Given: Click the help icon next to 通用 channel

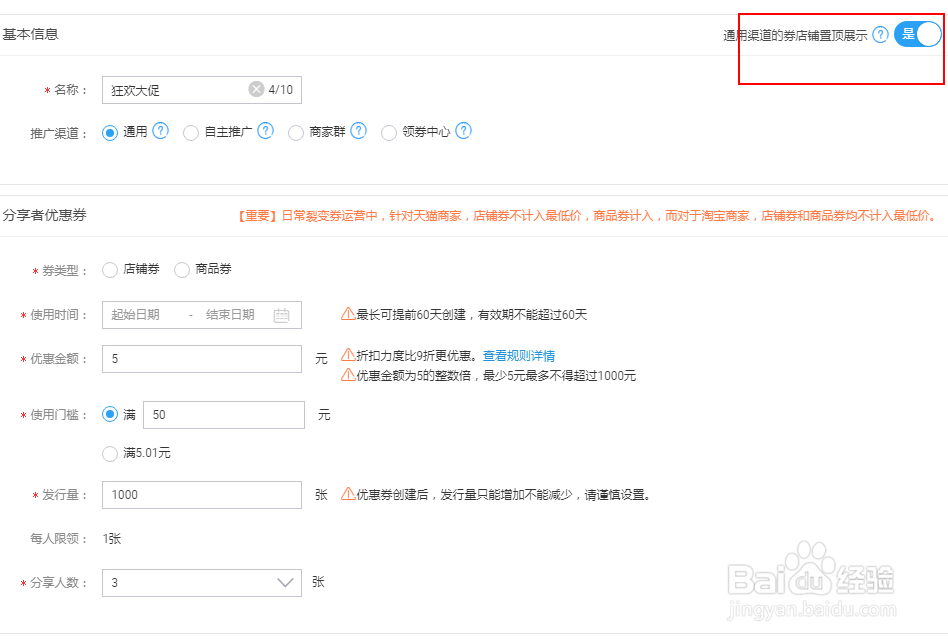Looking at the screenshot, I should [160, 131].
